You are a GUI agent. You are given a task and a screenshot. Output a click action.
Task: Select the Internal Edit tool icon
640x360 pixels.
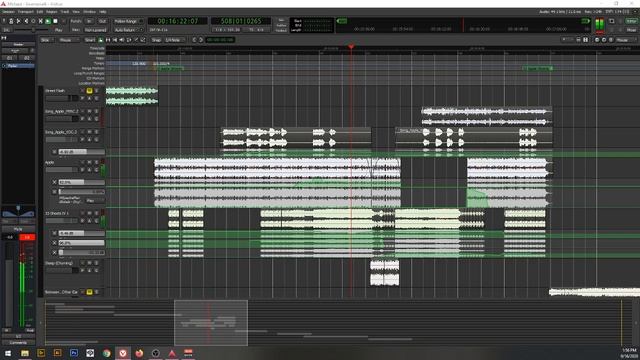143,40
